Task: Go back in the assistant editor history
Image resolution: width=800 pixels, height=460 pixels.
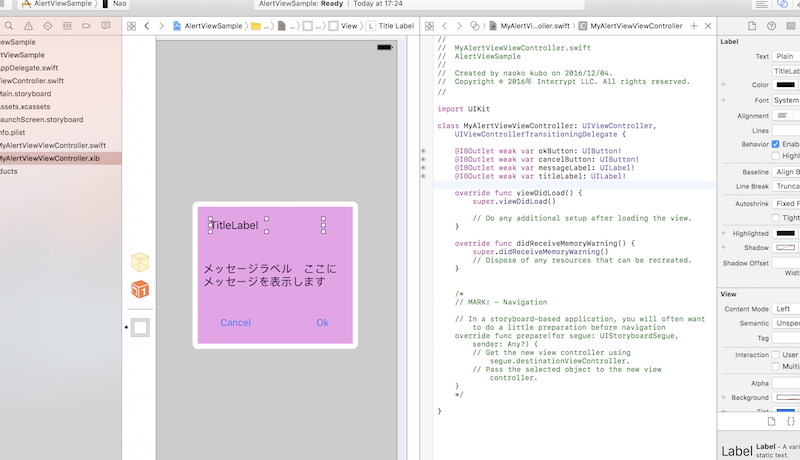Action: [x=445, y=25]
